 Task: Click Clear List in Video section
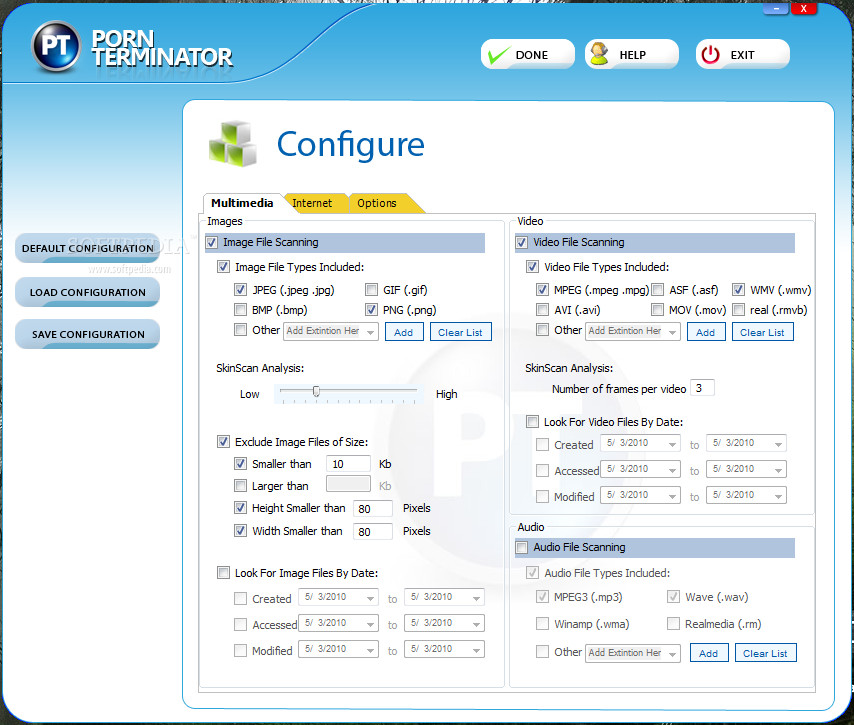pos(762,332)
